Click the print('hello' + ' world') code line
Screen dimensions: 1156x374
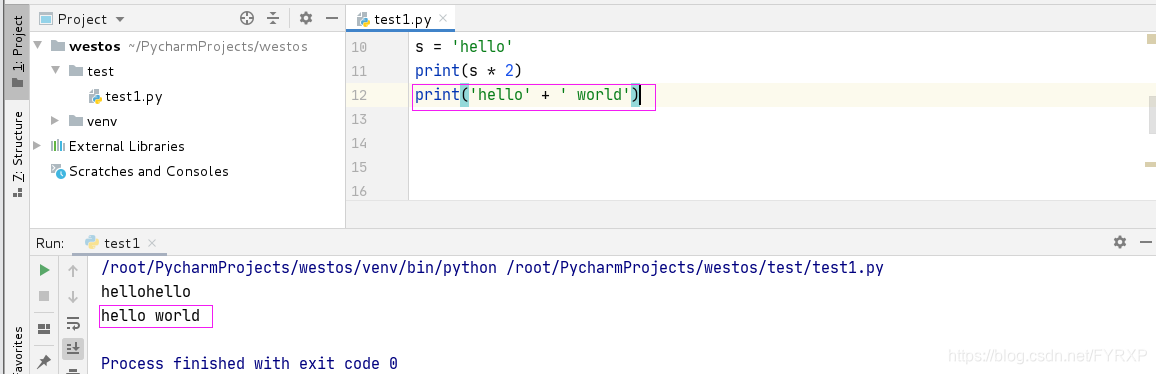(x=527, y=96)
